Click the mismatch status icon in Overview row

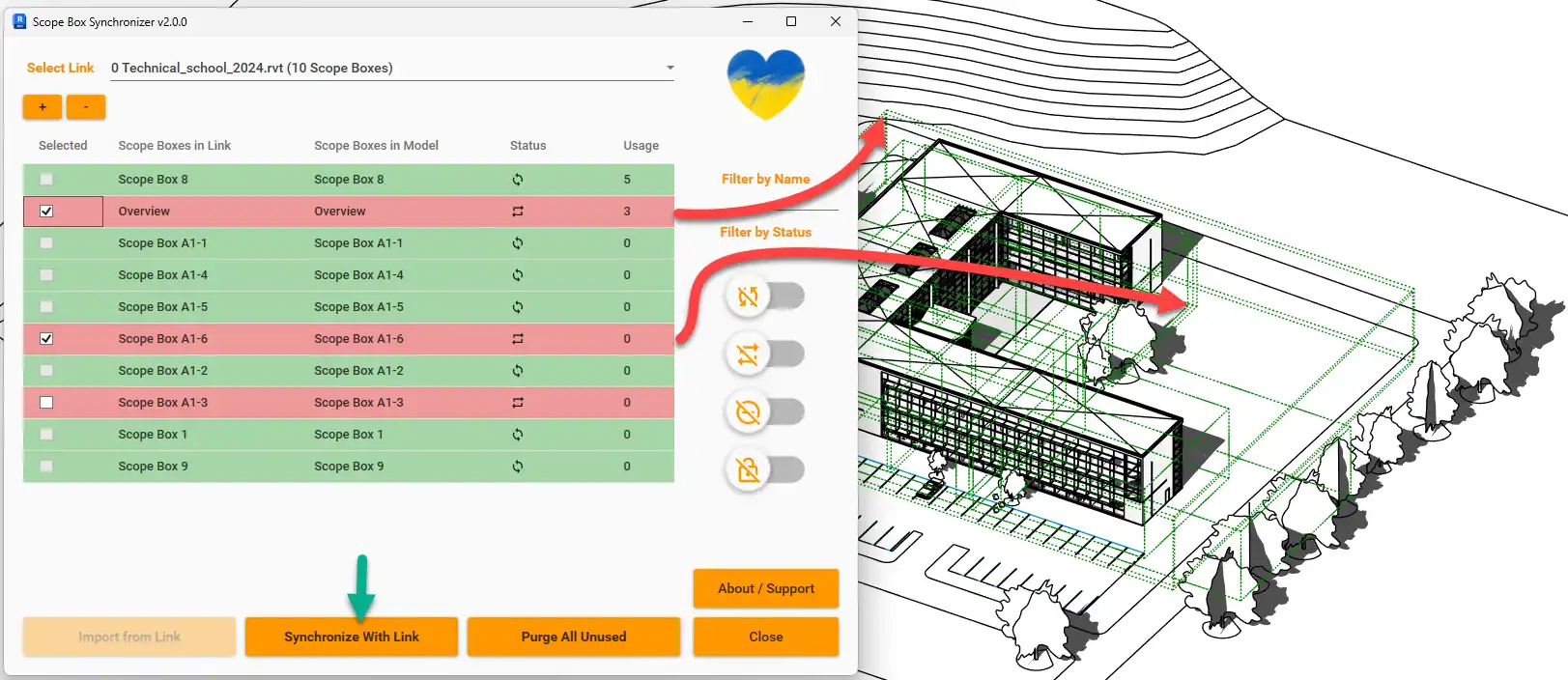[518, 212]
